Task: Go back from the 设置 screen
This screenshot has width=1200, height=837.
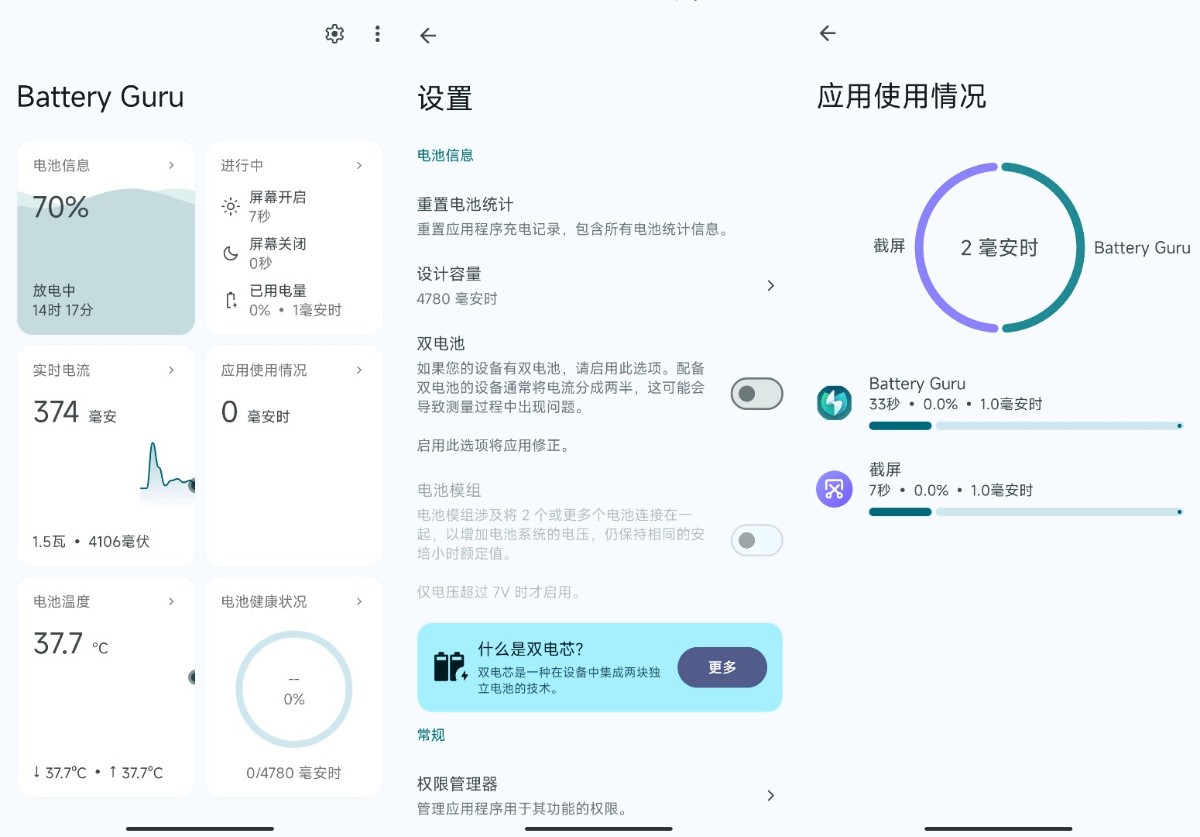Action: pyautogui.click(x=428, y=36)
